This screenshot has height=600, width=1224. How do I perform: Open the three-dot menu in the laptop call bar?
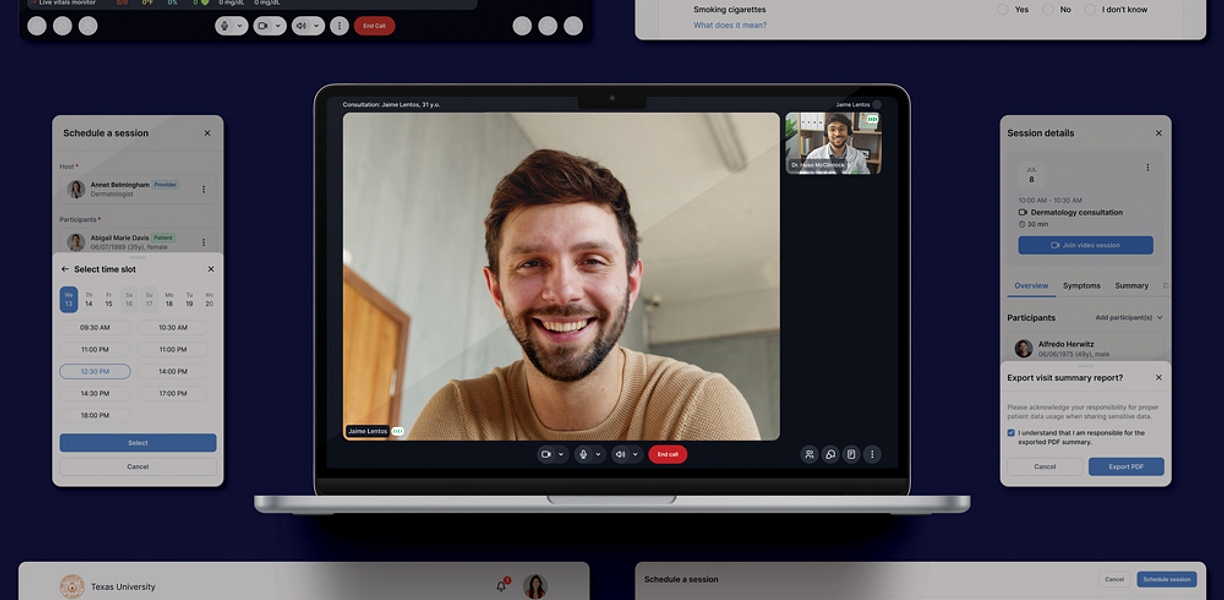[x=872, y=454]
